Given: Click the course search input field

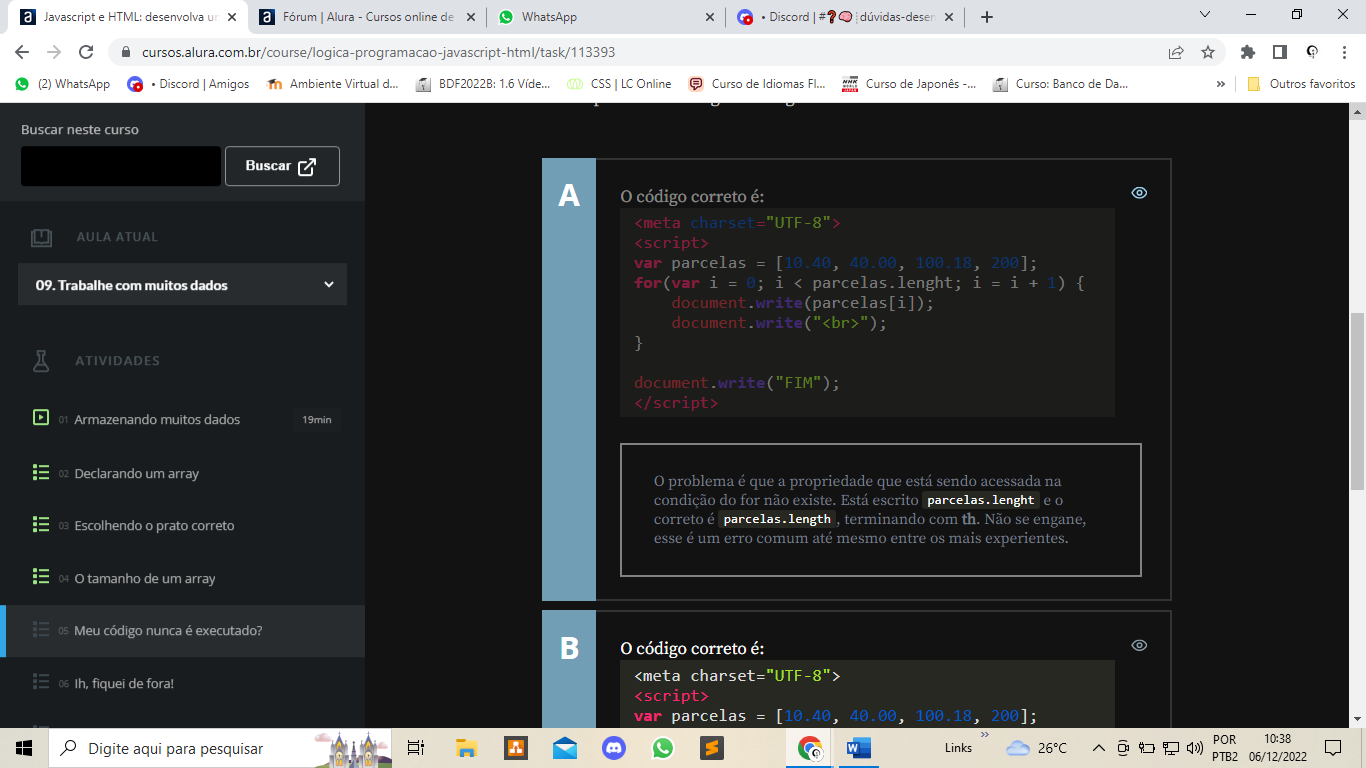Looking at the screenshot, I should [x=121, y=166].
